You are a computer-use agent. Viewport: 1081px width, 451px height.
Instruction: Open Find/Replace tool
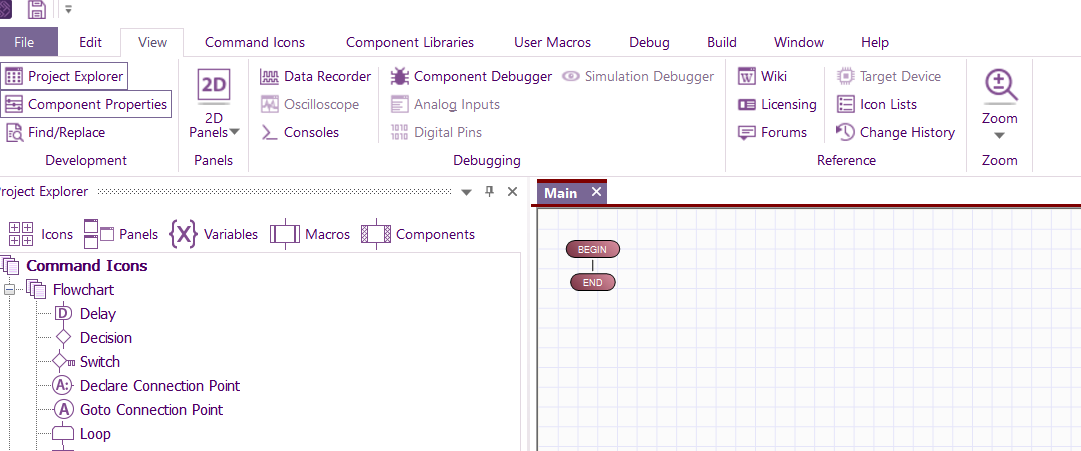click(x=55, y=132)
